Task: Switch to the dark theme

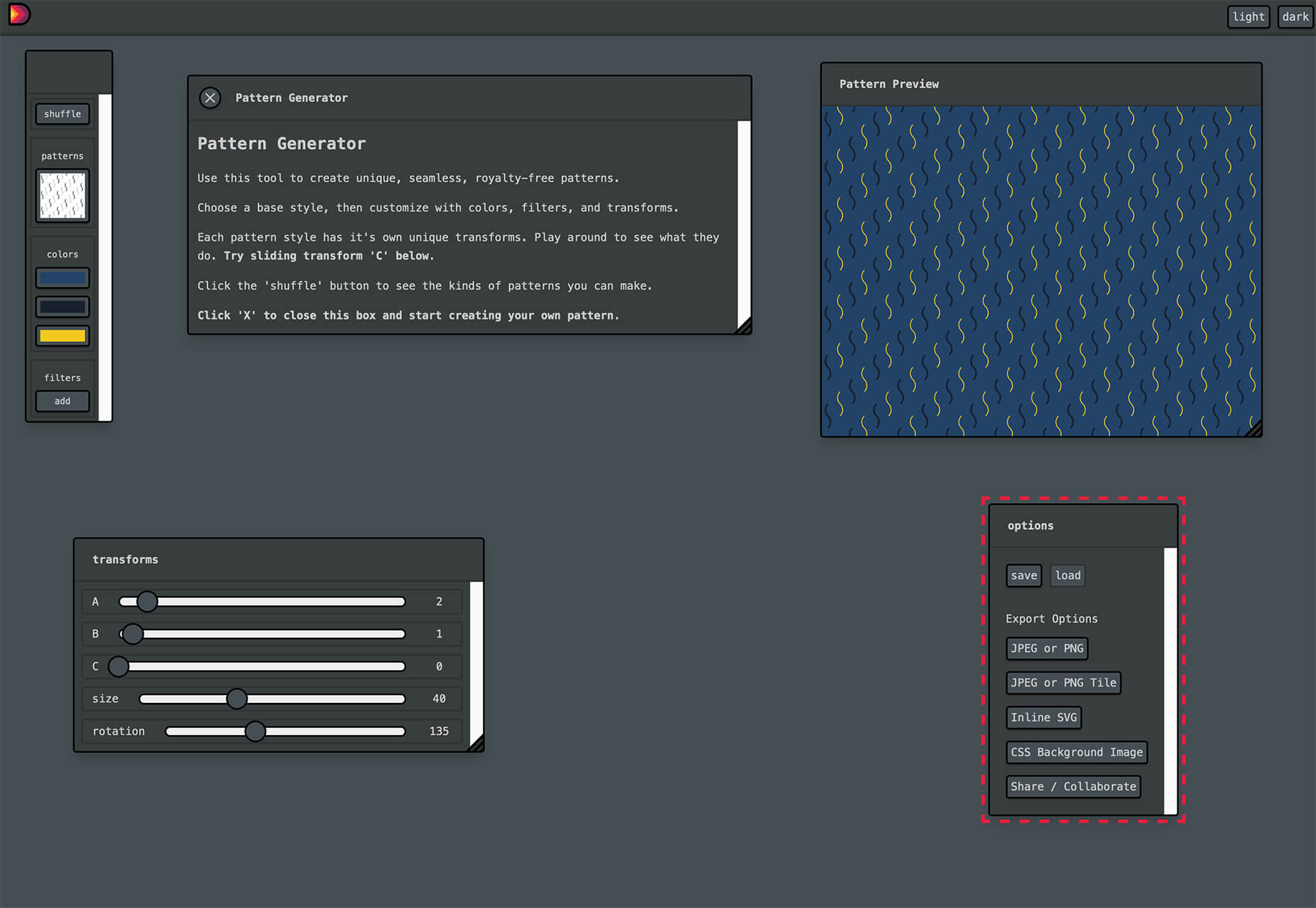Action: click(1295, 17)
